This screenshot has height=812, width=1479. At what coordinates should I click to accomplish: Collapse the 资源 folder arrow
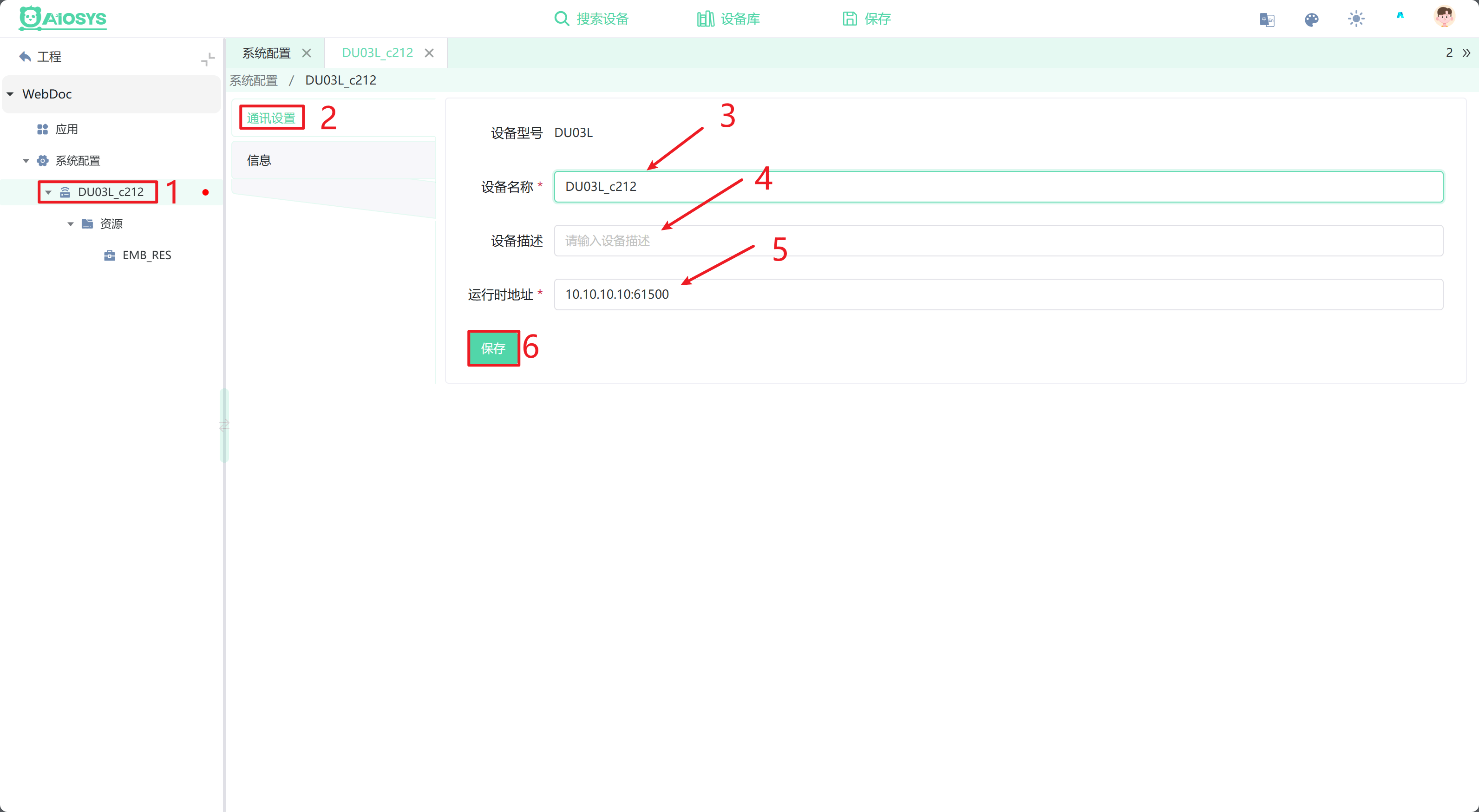tap(71, 224)
